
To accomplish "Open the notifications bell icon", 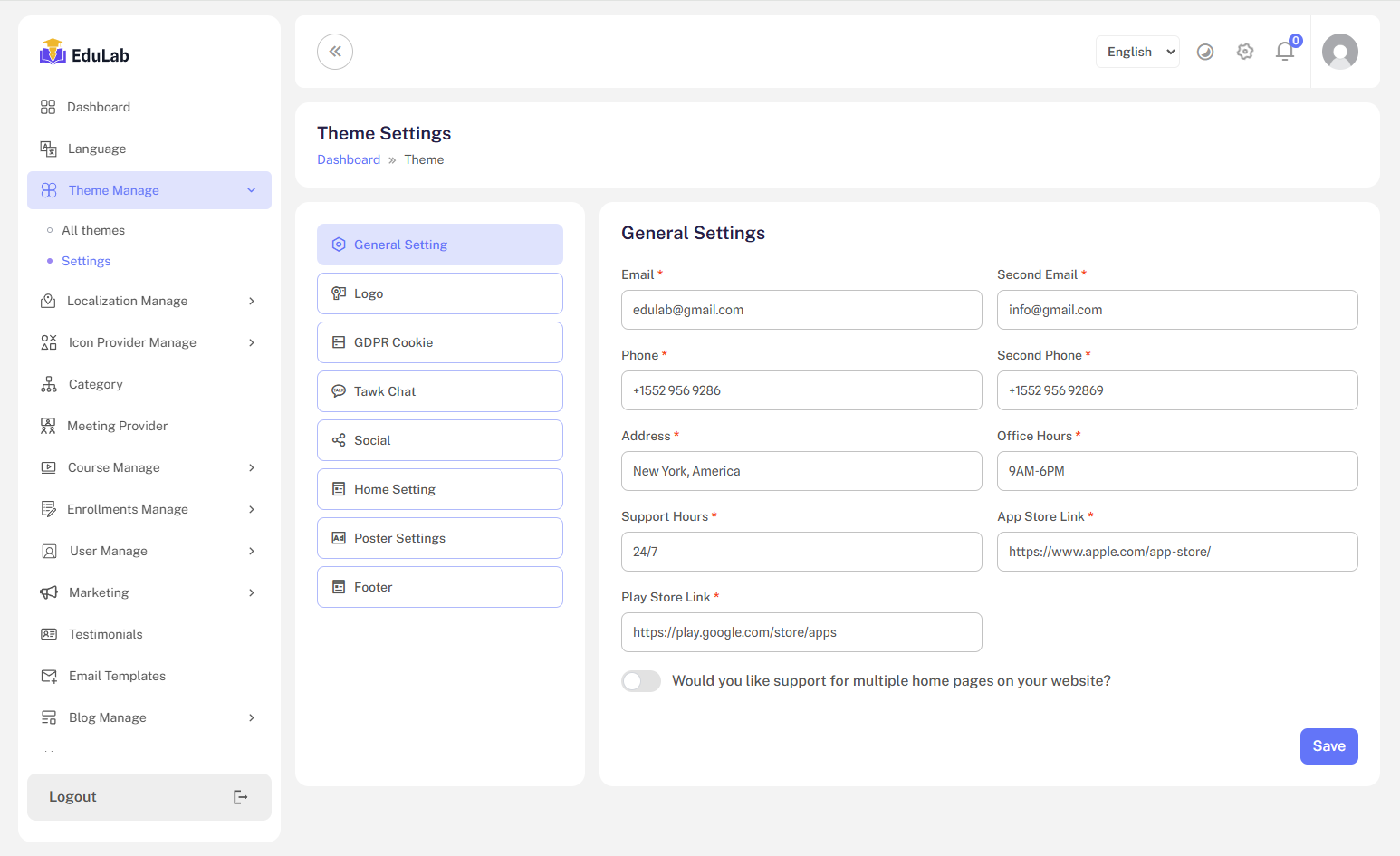I will pos(1284,52).
